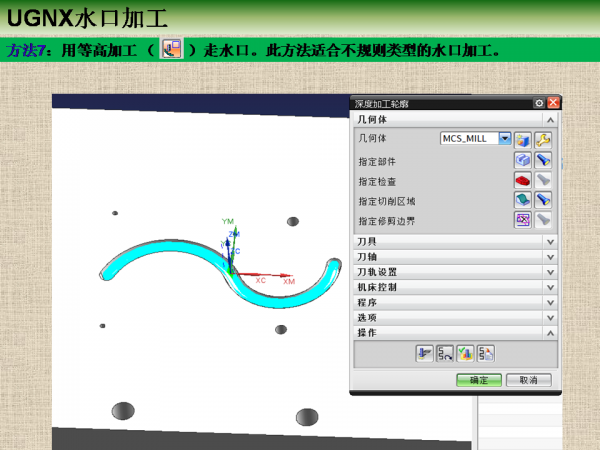
Task: Click the 确定 confirm button
Action: click(x=479, y=380)
